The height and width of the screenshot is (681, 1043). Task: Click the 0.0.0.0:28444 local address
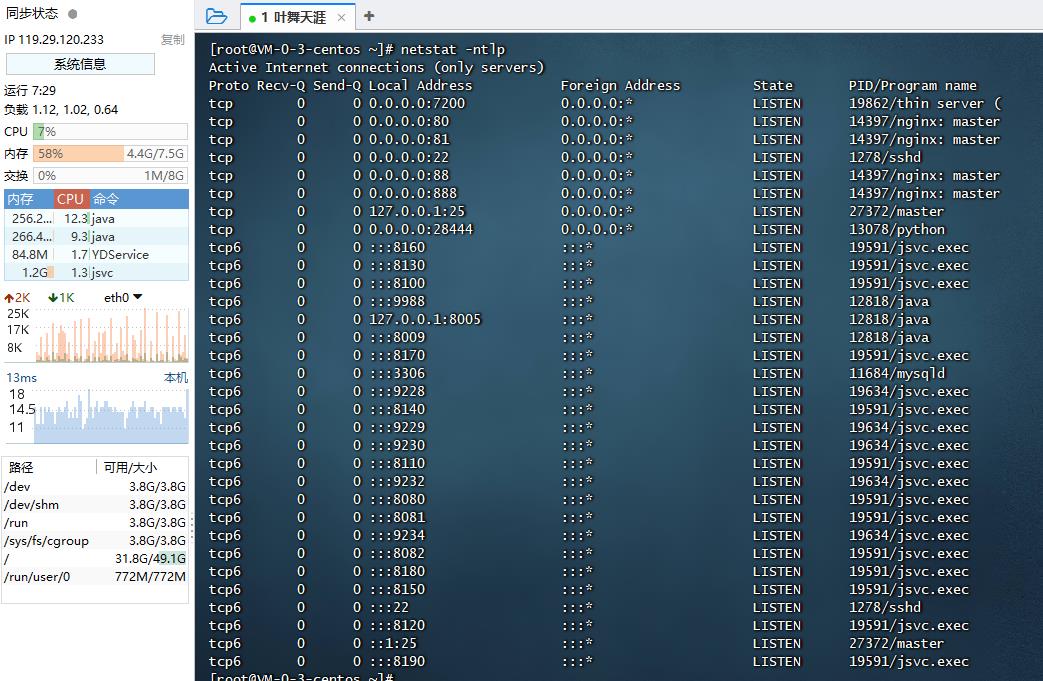point(420,229)
